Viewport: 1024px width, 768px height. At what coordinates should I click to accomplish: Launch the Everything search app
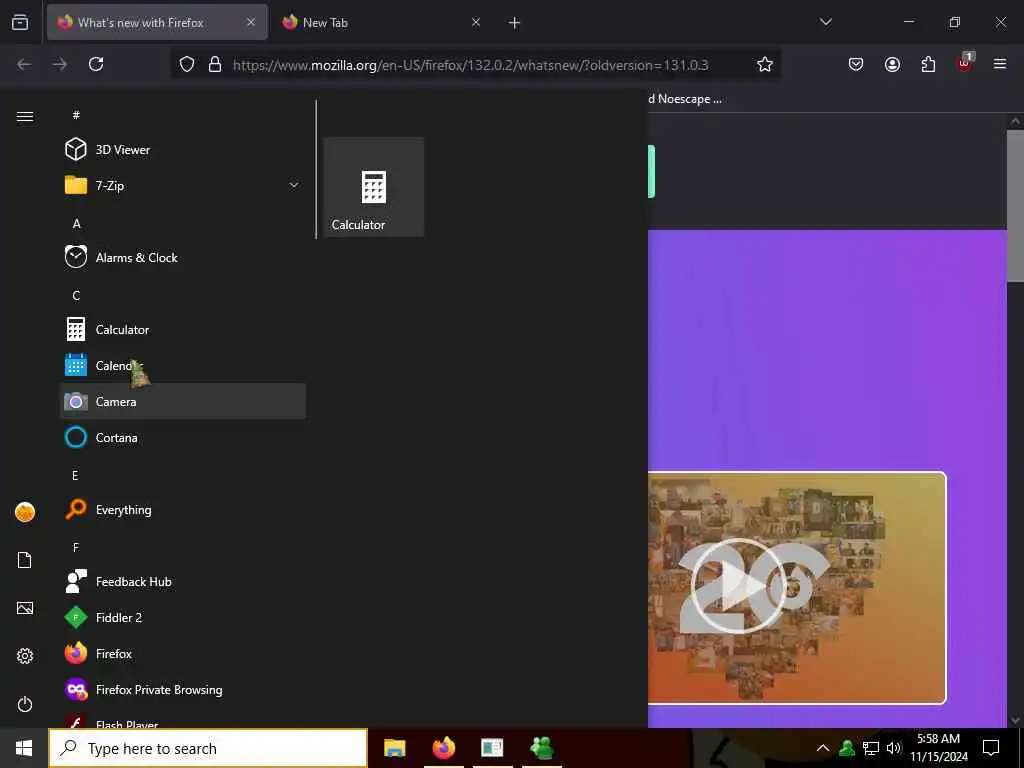[183, 509]
